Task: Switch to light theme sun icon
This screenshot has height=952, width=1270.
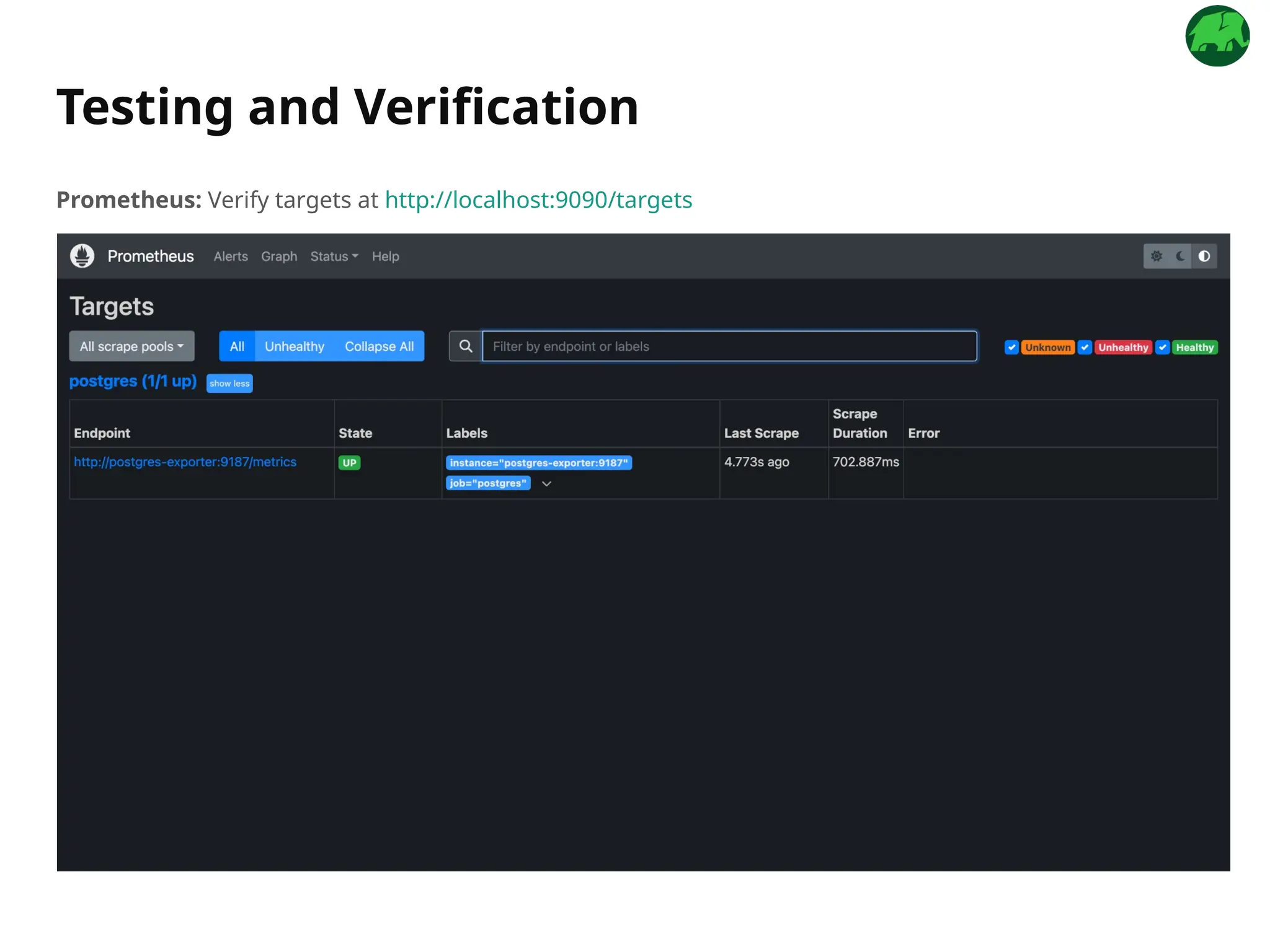Action: click(1157, 256)
